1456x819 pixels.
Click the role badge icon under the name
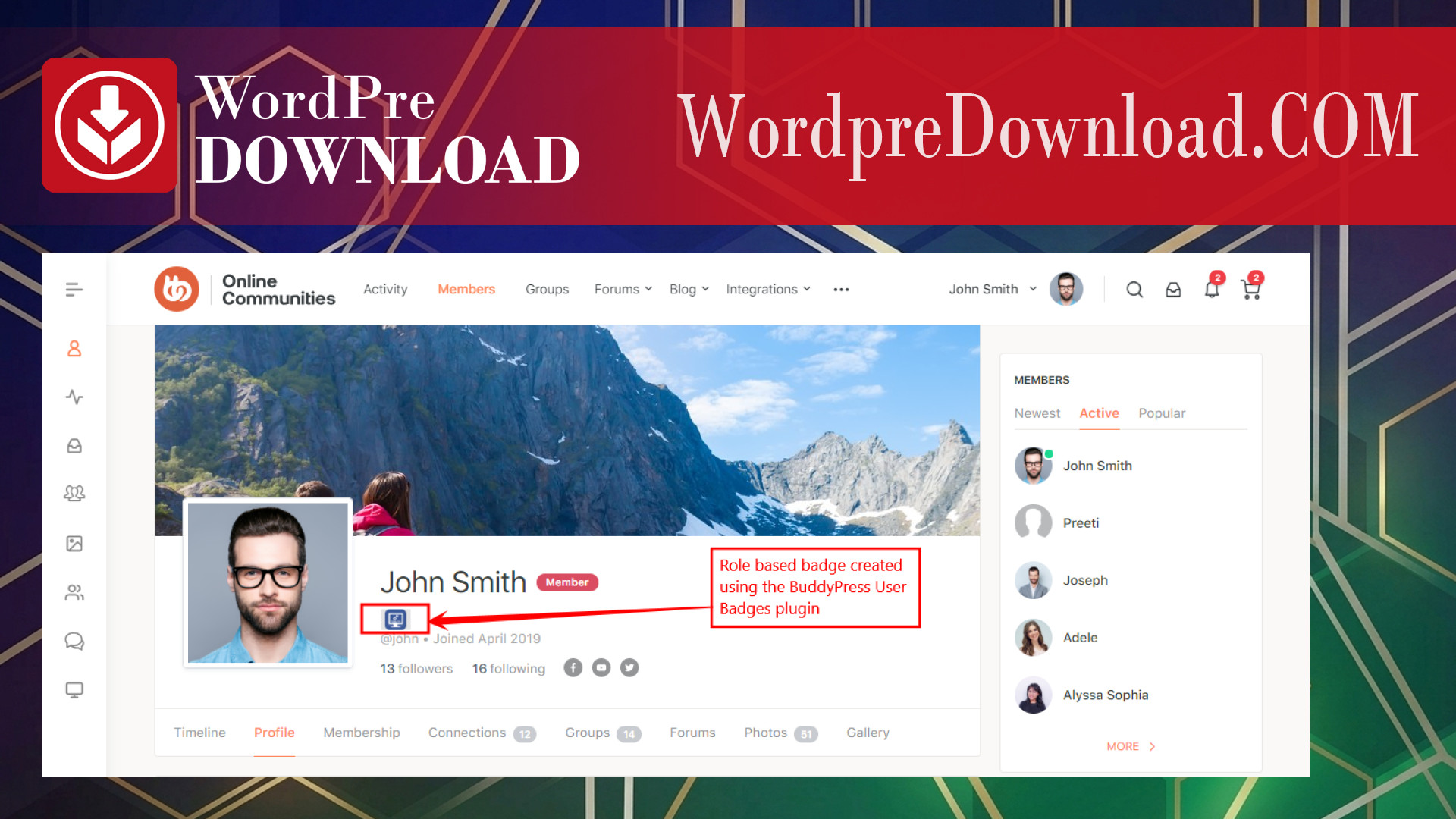(x=396, y=620)
